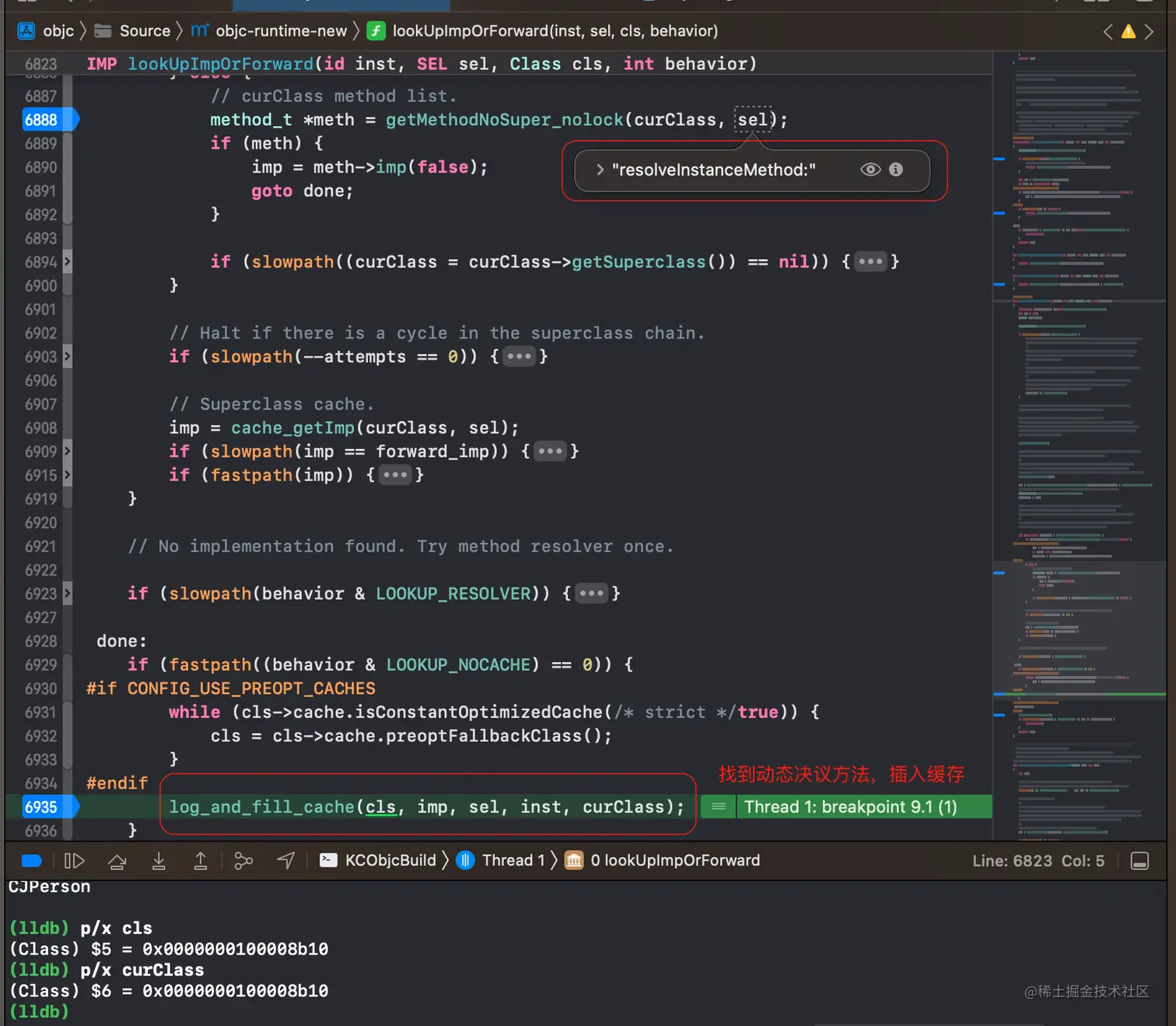This screenshot has height=1026, width=1176.
Task: Click the "Thread 1: breakpoint 9.1 (1)" annotation
Action: tap(850, 807)
